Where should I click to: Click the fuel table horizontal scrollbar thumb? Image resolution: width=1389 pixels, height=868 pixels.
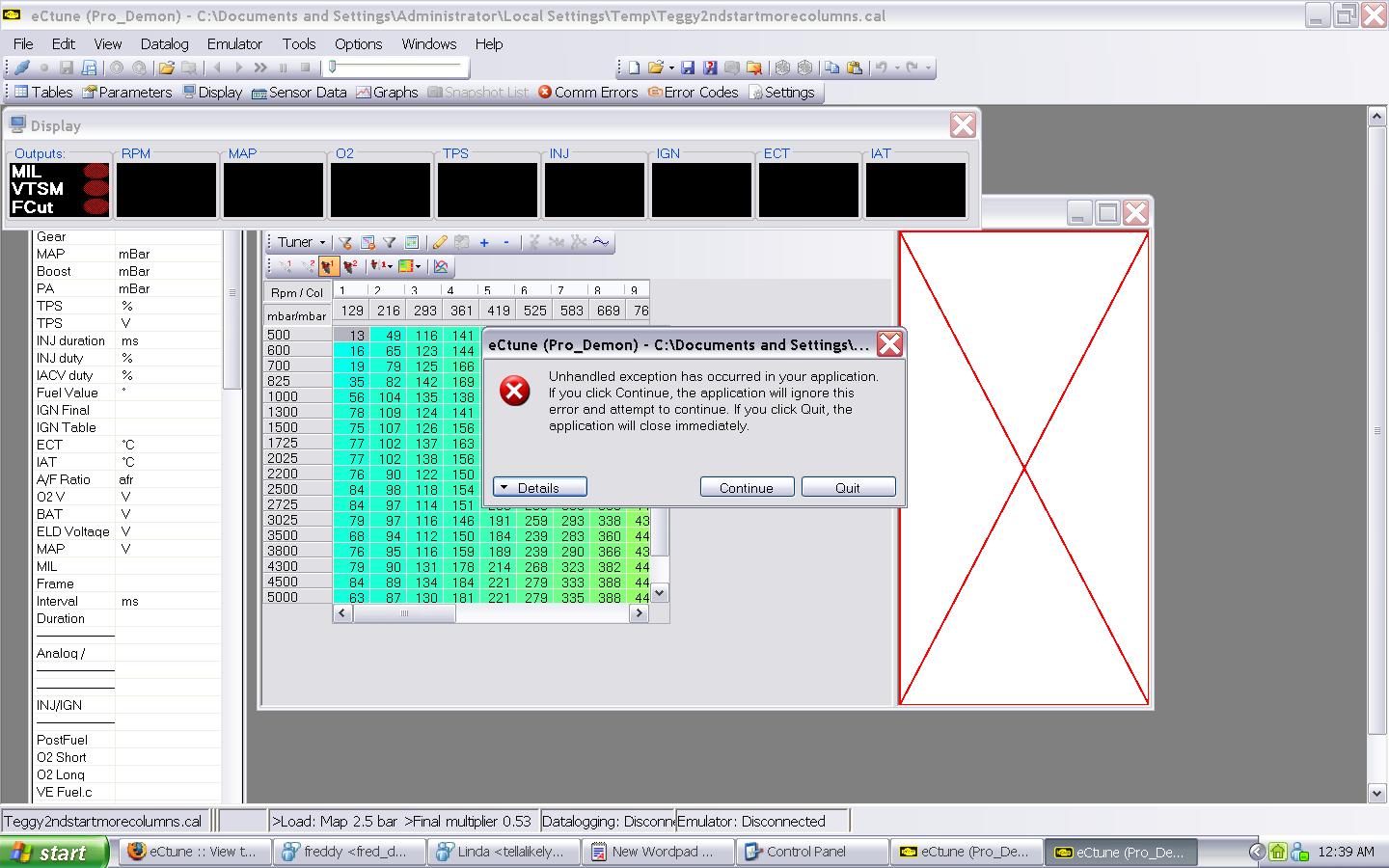[404, 613]
